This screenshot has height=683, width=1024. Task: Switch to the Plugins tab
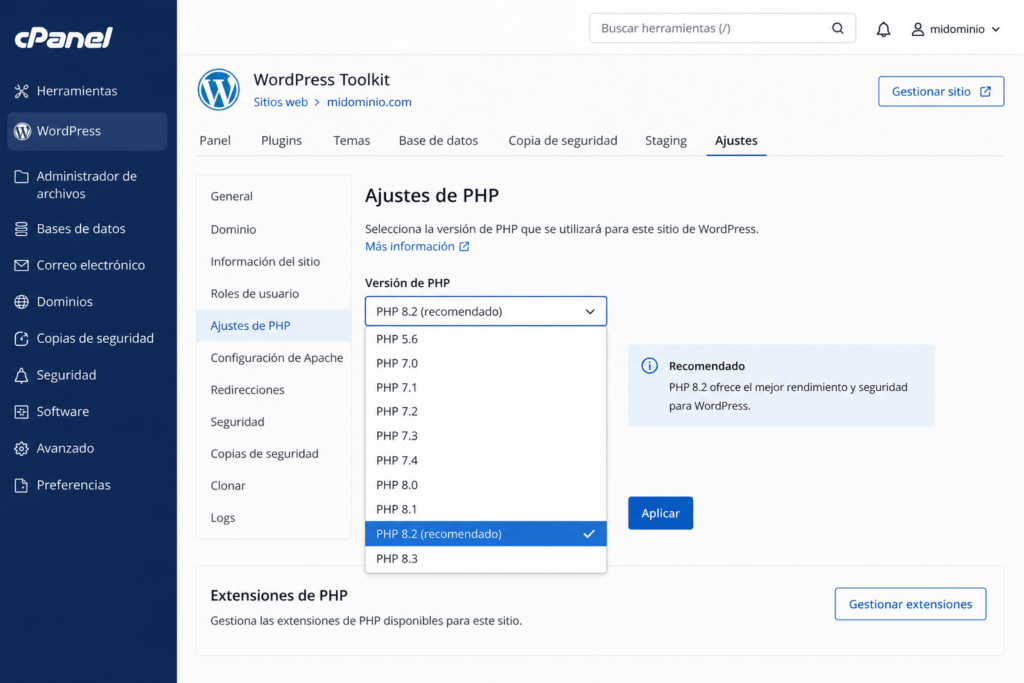tap(281, 140)
